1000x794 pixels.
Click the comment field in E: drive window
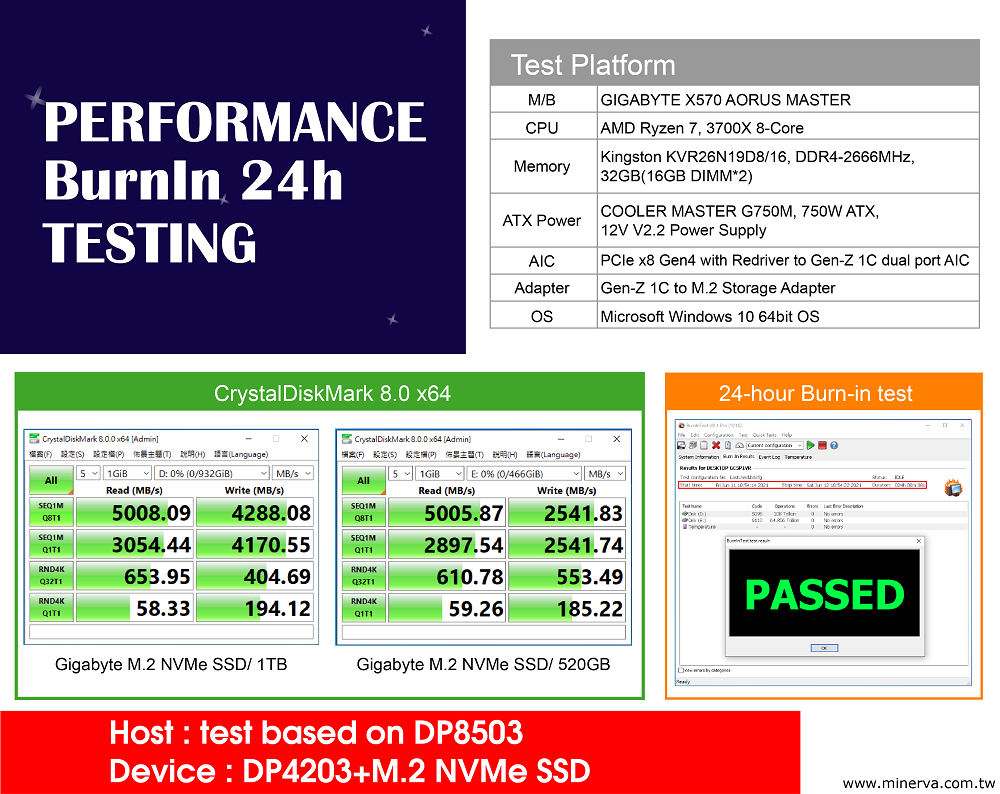pos(484,631)
